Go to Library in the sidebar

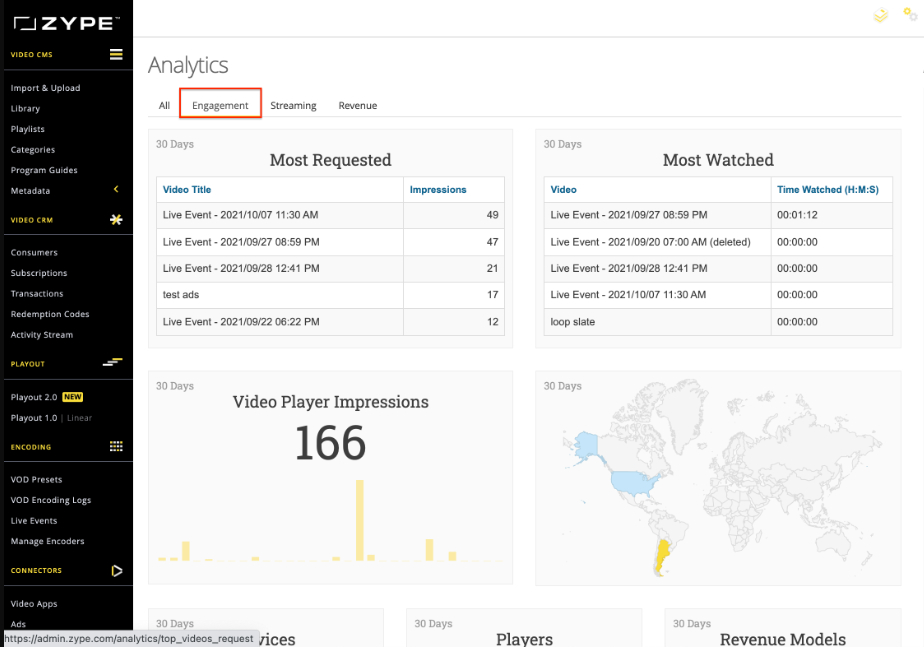25,108
